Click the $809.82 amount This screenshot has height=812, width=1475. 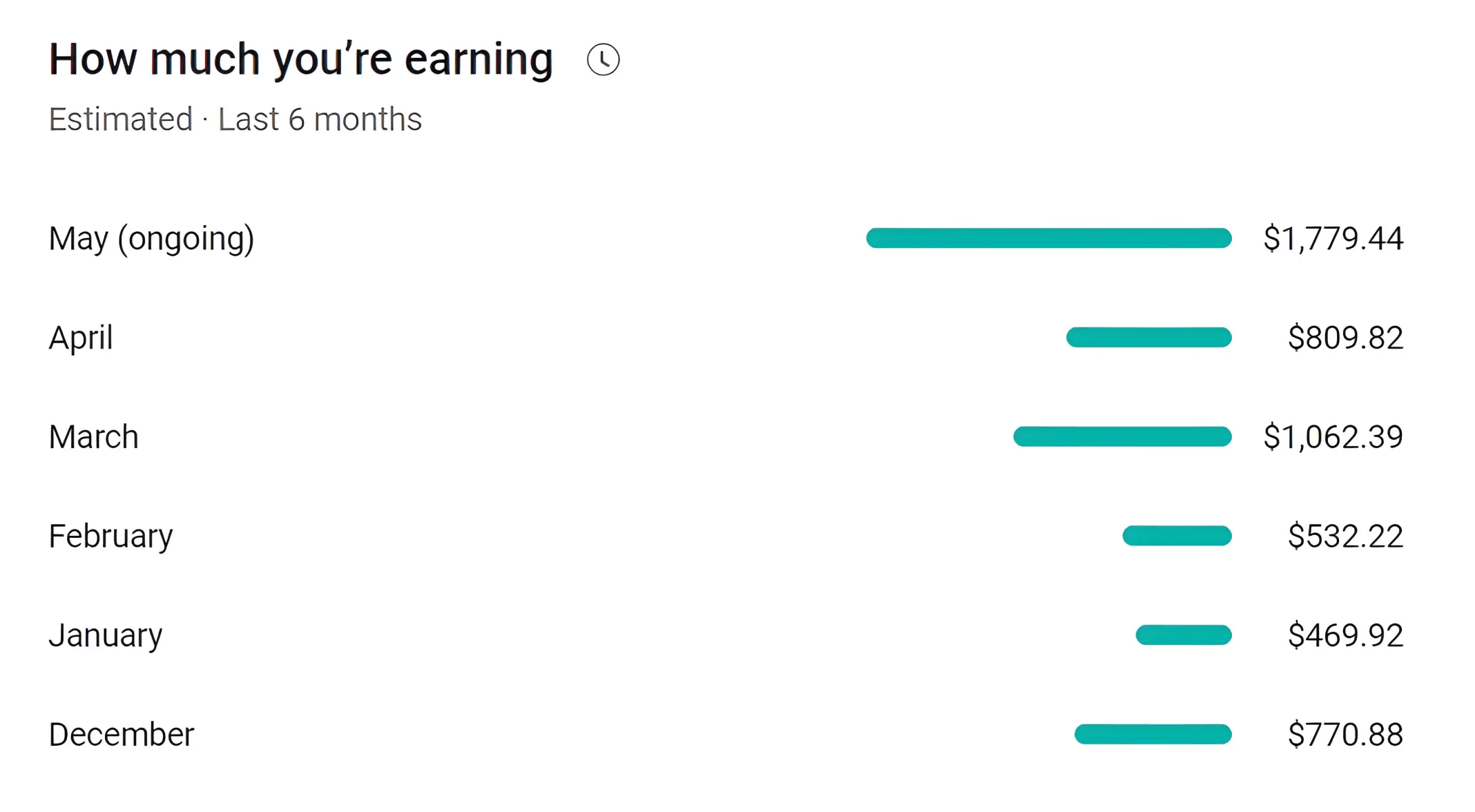(1345, 338)
